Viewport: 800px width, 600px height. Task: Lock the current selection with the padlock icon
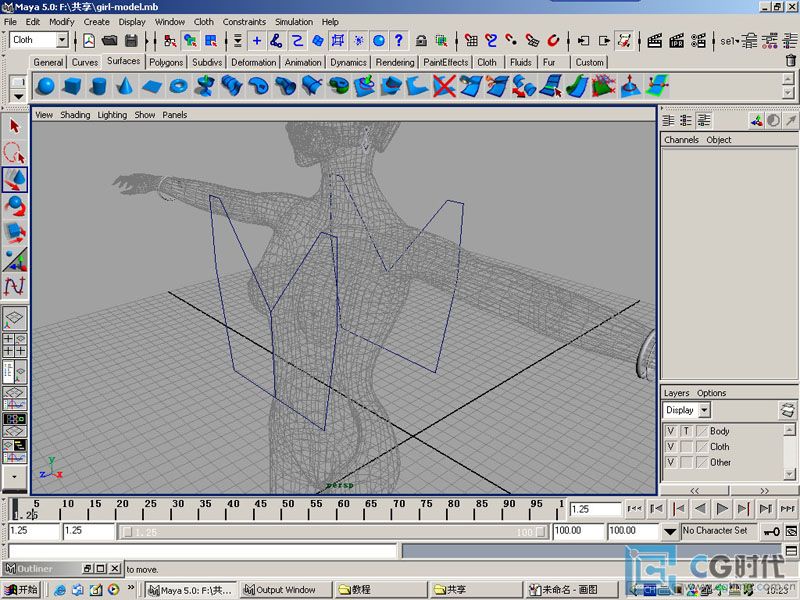421,40
